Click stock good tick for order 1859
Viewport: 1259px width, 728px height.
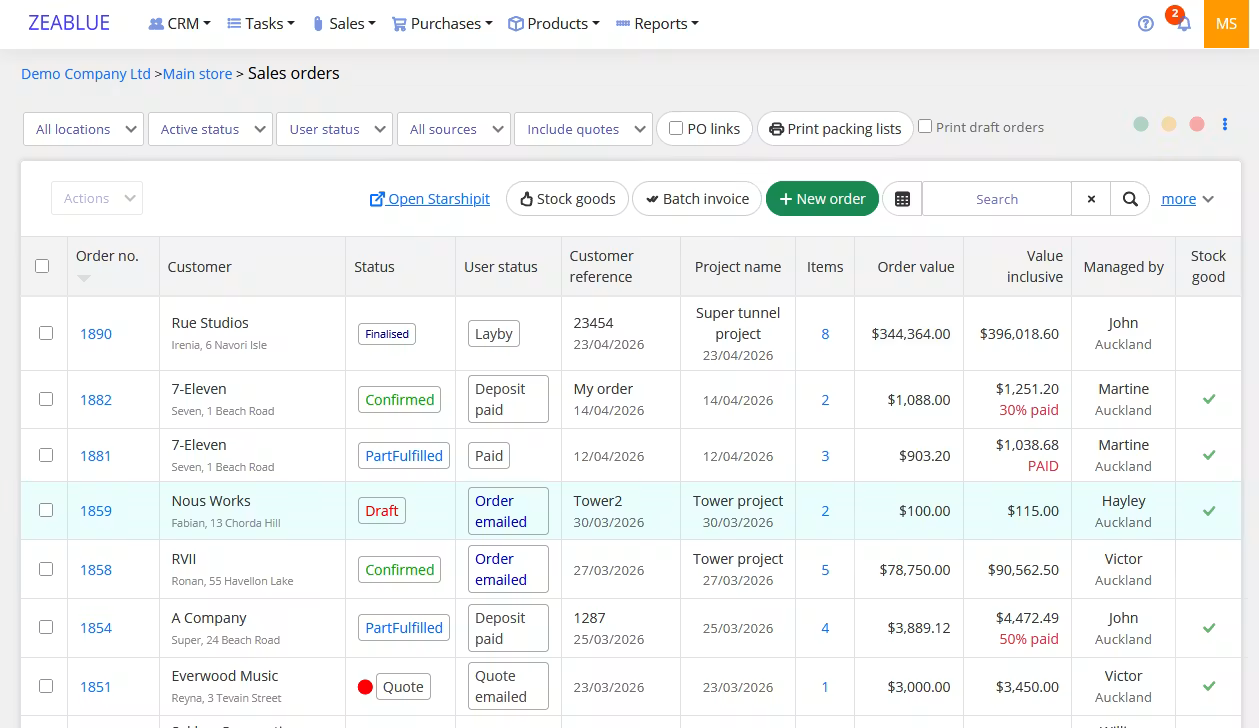[x=1209, y=511]
